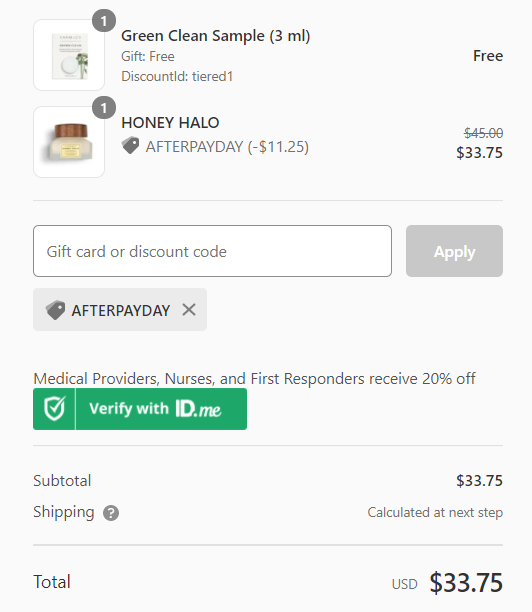Click the discount tag icon under HONEY HALO
Image resolution: width=532 pixels, height=612 pixels.
(x=130, y=146)
